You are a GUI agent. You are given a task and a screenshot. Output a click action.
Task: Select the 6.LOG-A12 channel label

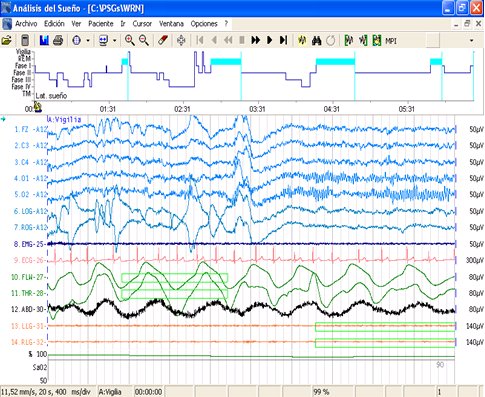click(x=31, y=211)
